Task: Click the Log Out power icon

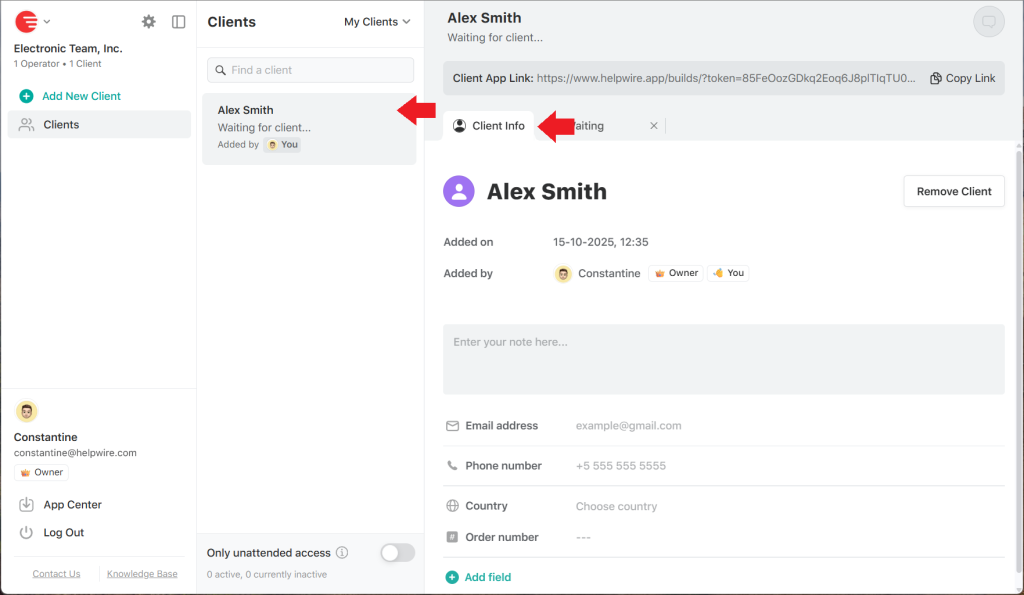Action: (x=26, y=532)
